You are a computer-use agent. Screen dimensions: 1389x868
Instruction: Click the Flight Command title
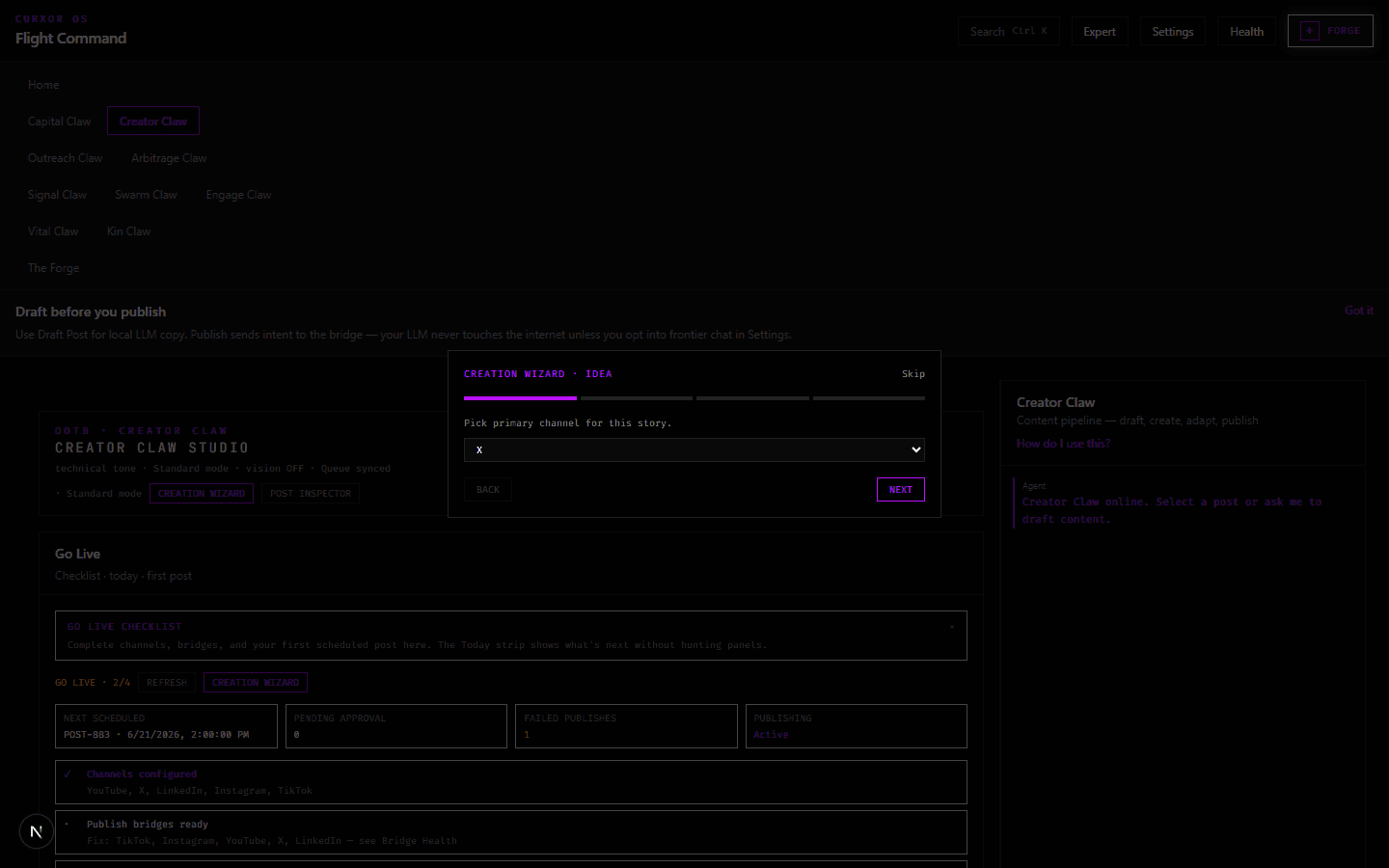(x=70, y=39)
